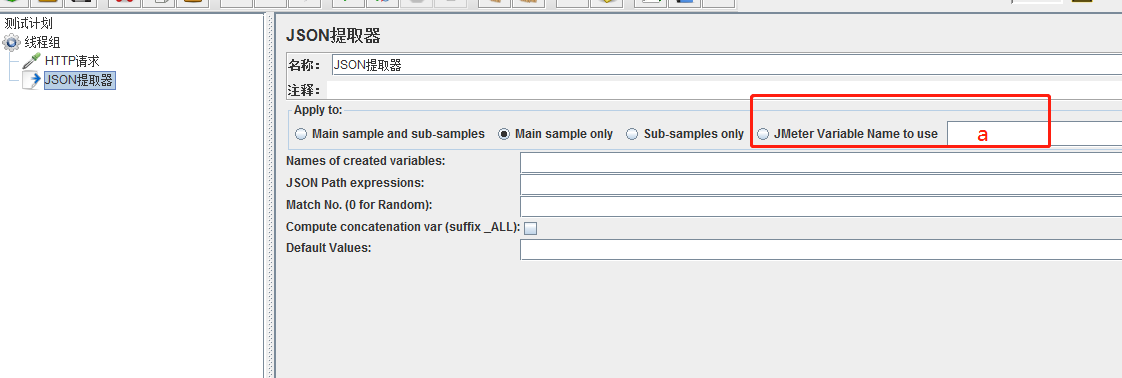
Task: Click into the 注释 comment field
Action: coord(723,91)
